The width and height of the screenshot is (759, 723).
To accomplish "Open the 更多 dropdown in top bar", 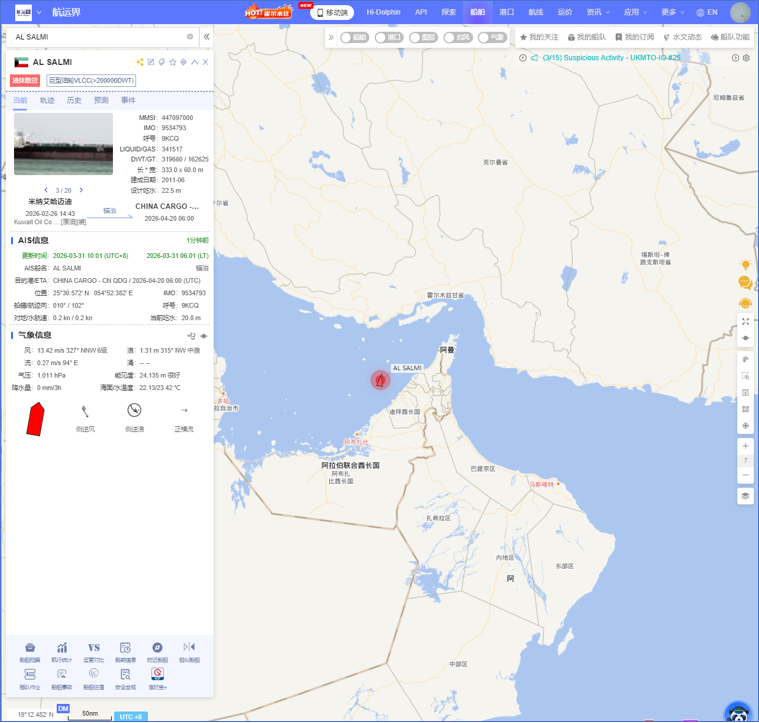I will tap(672, 13).
